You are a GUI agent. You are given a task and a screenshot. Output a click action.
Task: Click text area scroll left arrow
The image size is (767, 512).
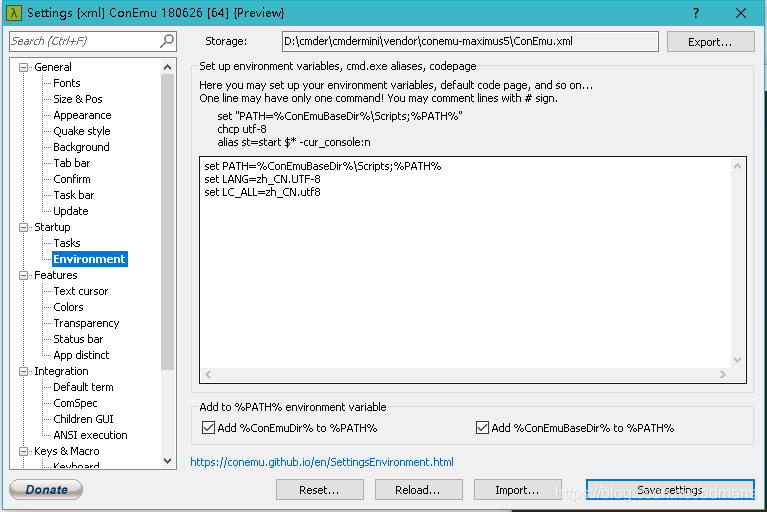tap(208, 375)
